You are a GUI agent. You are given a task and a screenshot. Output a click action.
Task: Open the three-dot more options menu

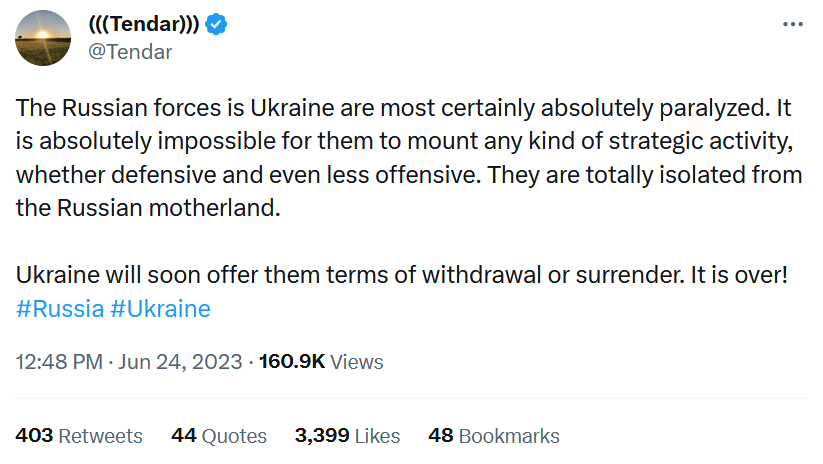coord(792,24)
